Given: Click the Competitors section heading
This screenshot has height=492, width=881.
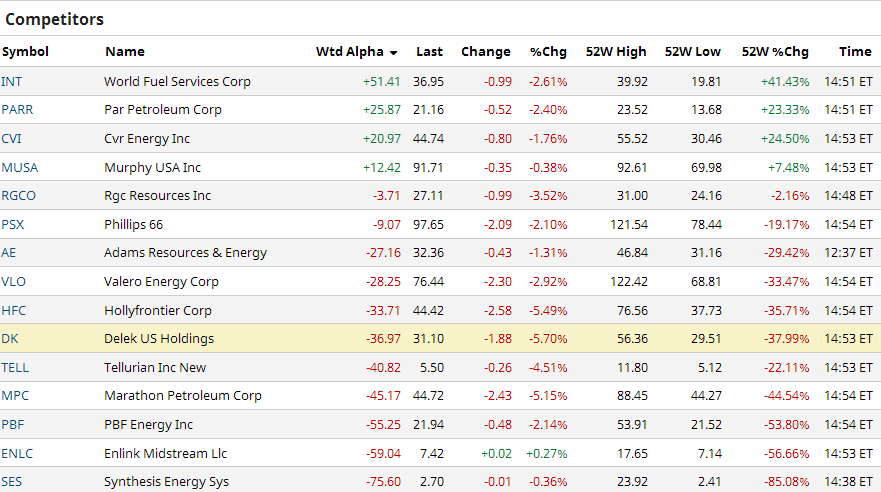Looking at the screenshot, I should point(55,20).
